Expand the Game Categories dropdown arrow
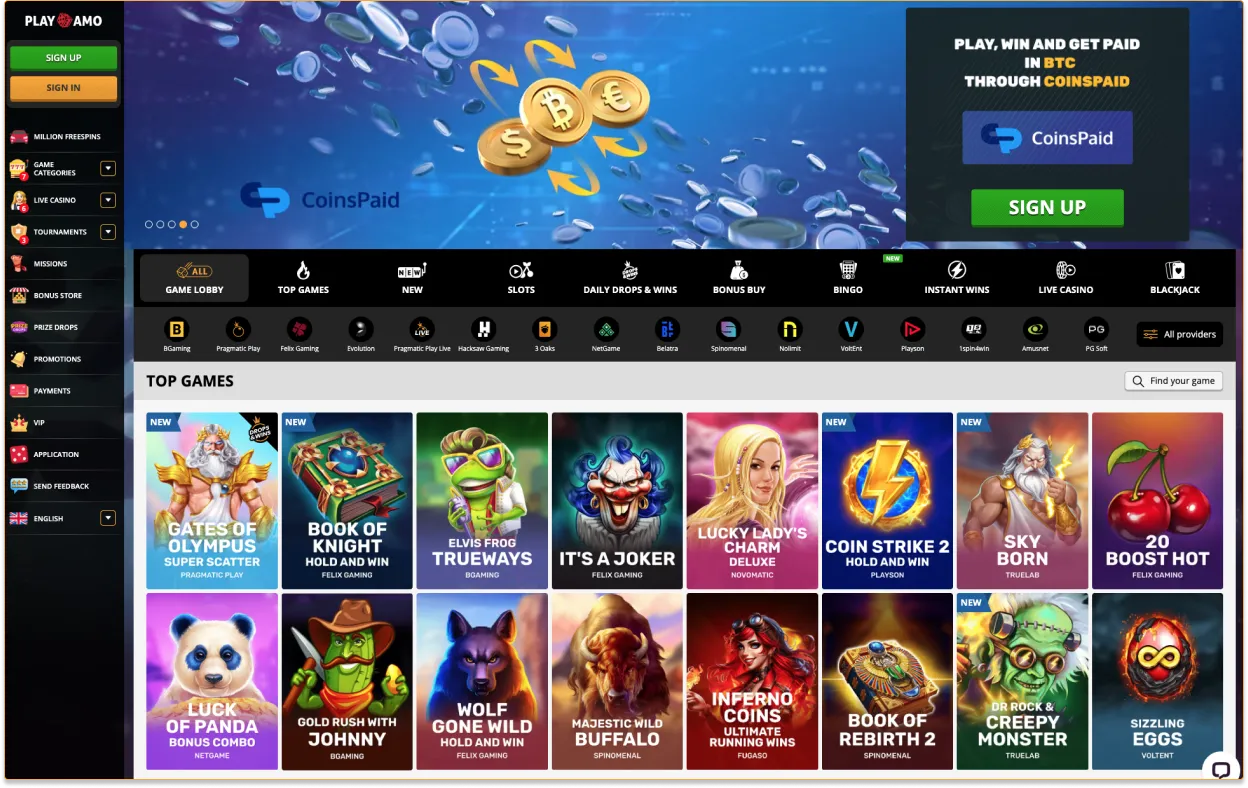This screenshot has height=788, width=1248. click(x=108, y=169)
